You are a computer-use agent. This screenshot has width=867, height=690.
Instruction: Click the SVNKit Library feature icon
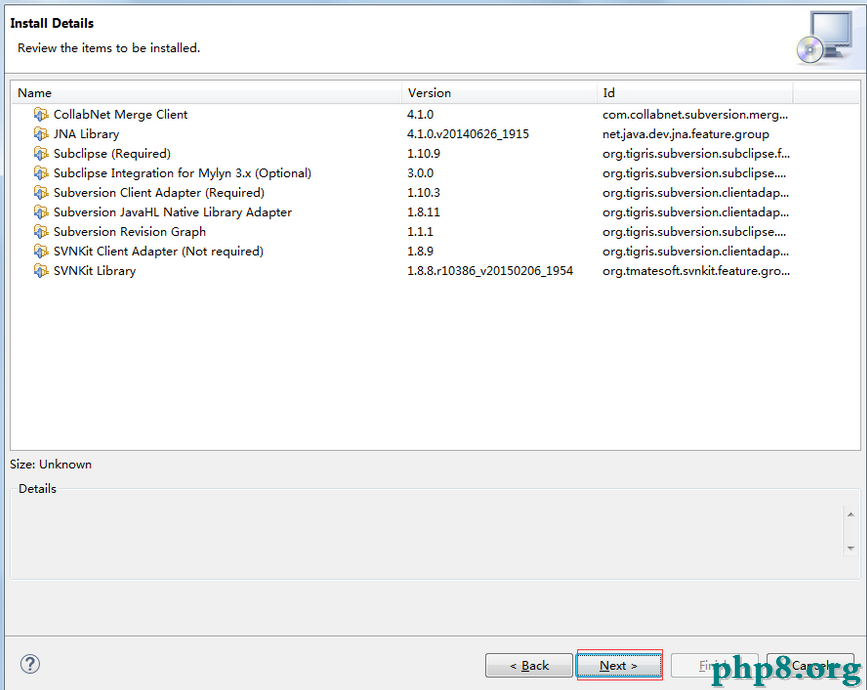(x=40, y=271)
